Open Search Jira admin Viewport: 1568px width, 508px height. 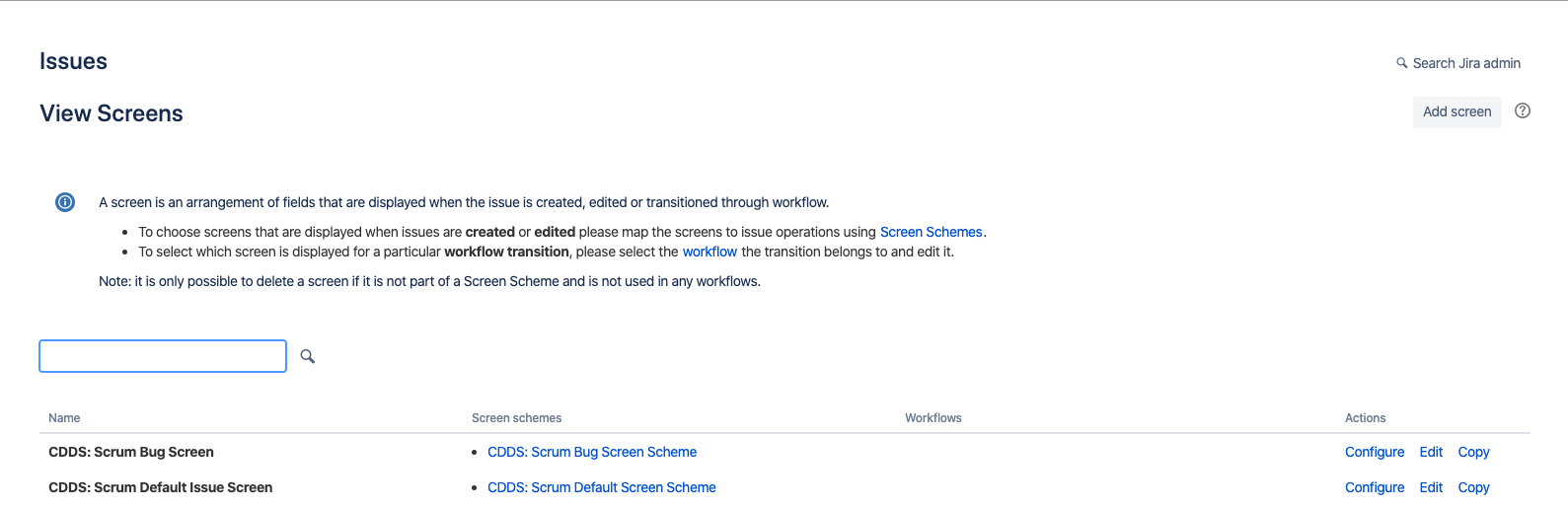coord(1458,63)
